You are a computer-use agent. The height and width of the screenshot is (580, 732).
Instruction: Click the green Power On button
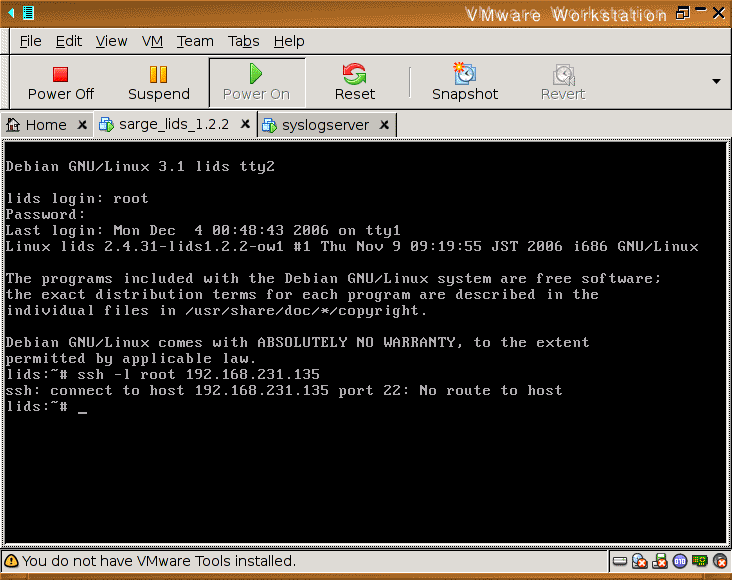point(256,83)
